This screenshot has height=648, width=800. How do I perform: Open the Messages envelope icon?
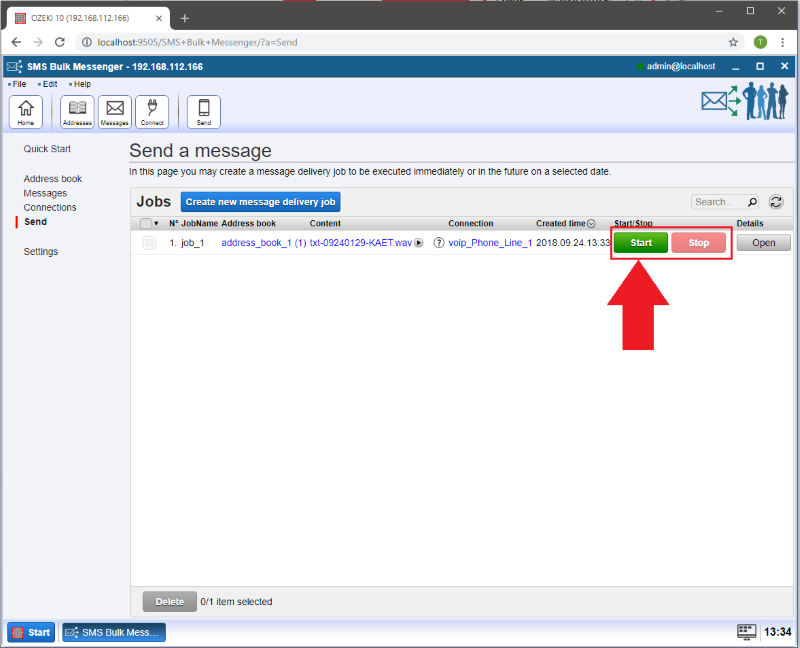pos(115,112)
